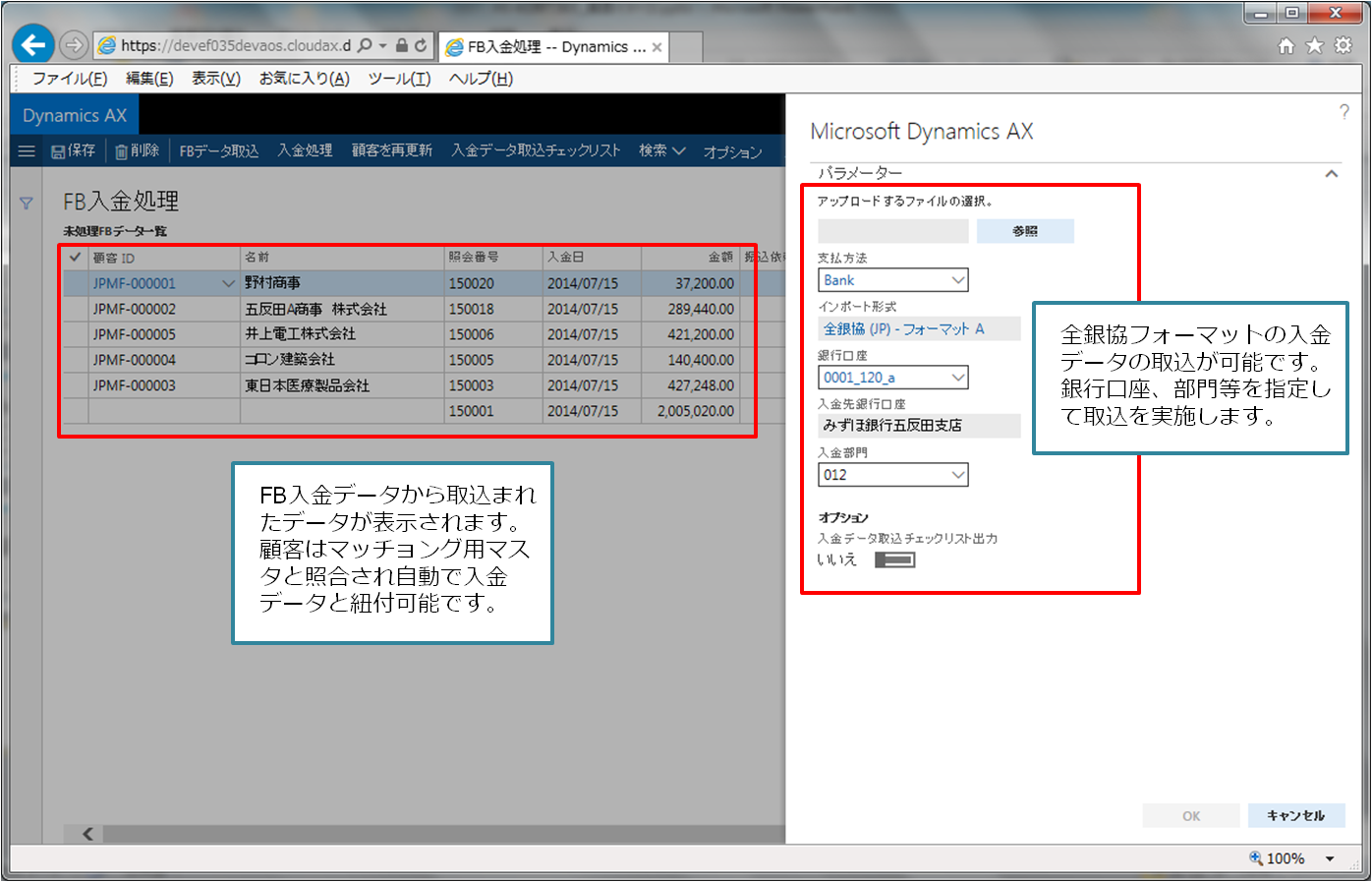Viewport: 1372px width, 882px height.
Task: Click the amount cell 2,005,020.00
Action: pos(689,411)
